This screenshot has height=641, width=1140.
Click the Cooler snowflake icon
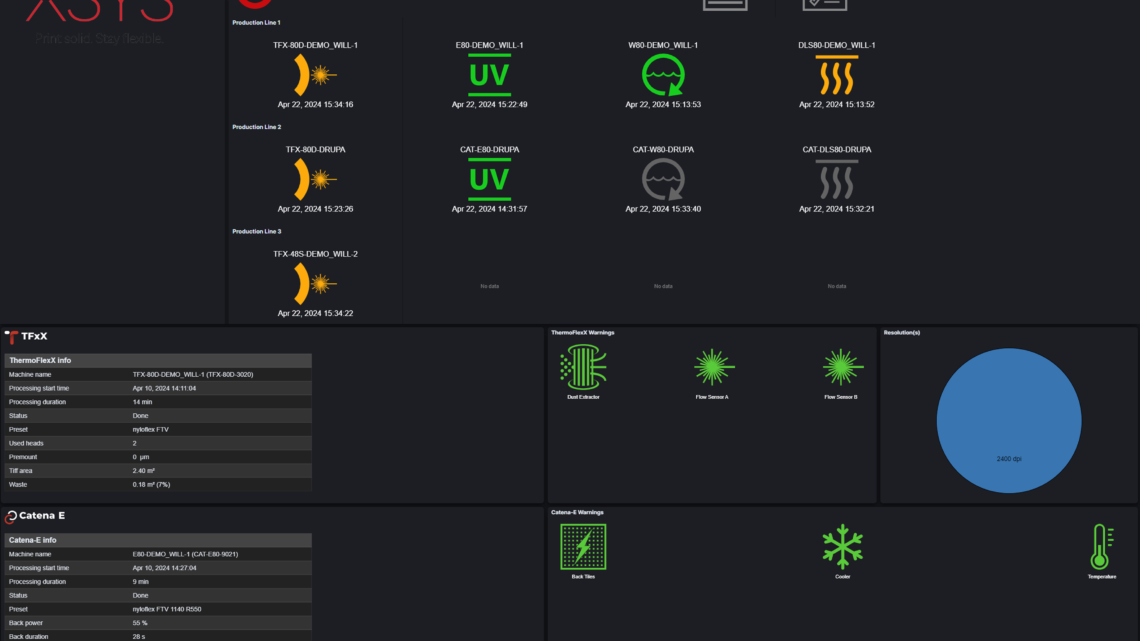click(x=842, y=546)
